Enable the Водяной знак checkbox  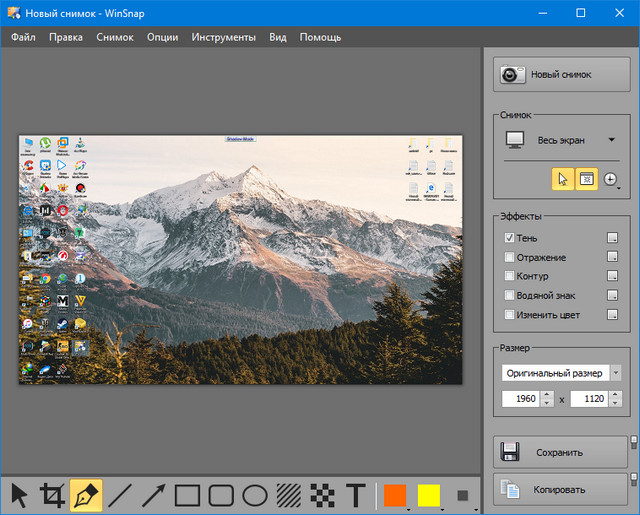(x=510, y=296)
